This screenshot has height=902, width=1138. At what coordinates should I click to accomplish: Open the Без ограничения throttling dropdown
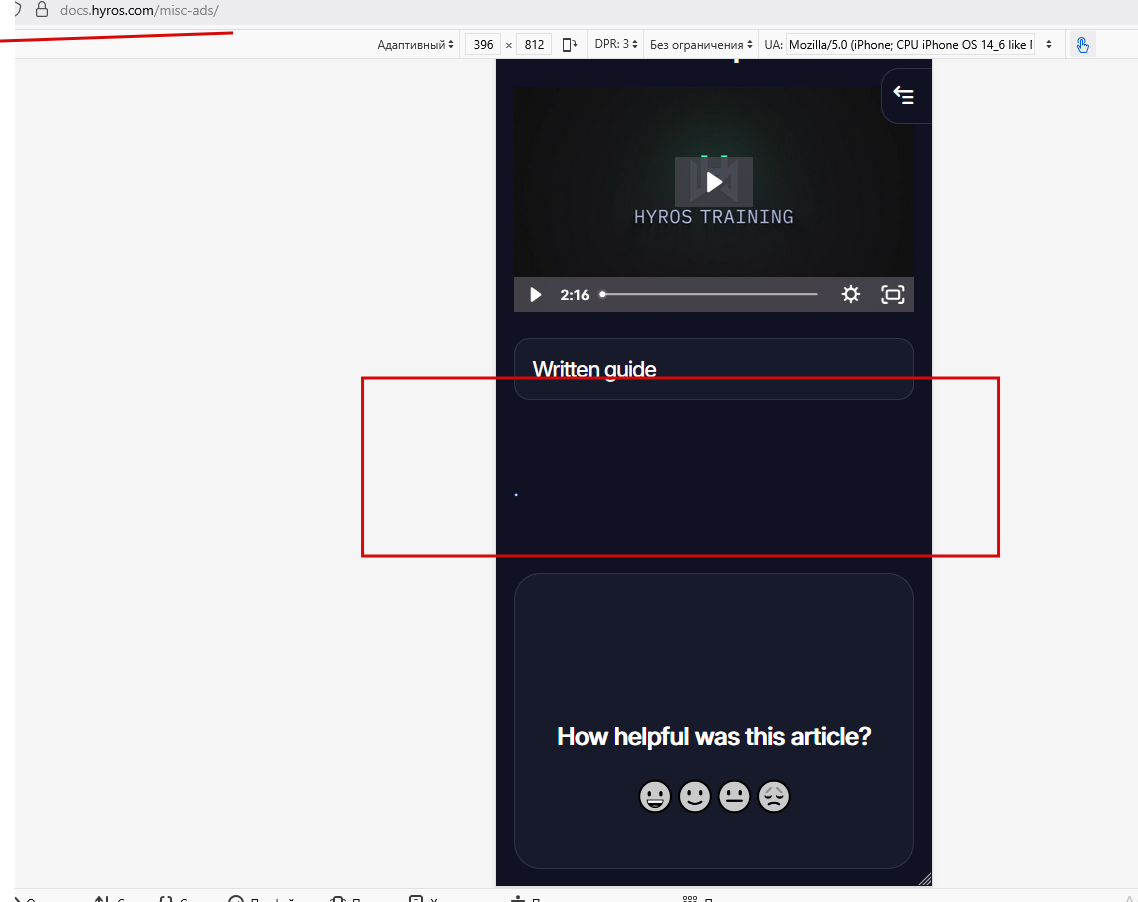pyautogui.click(x=701, y=44)
